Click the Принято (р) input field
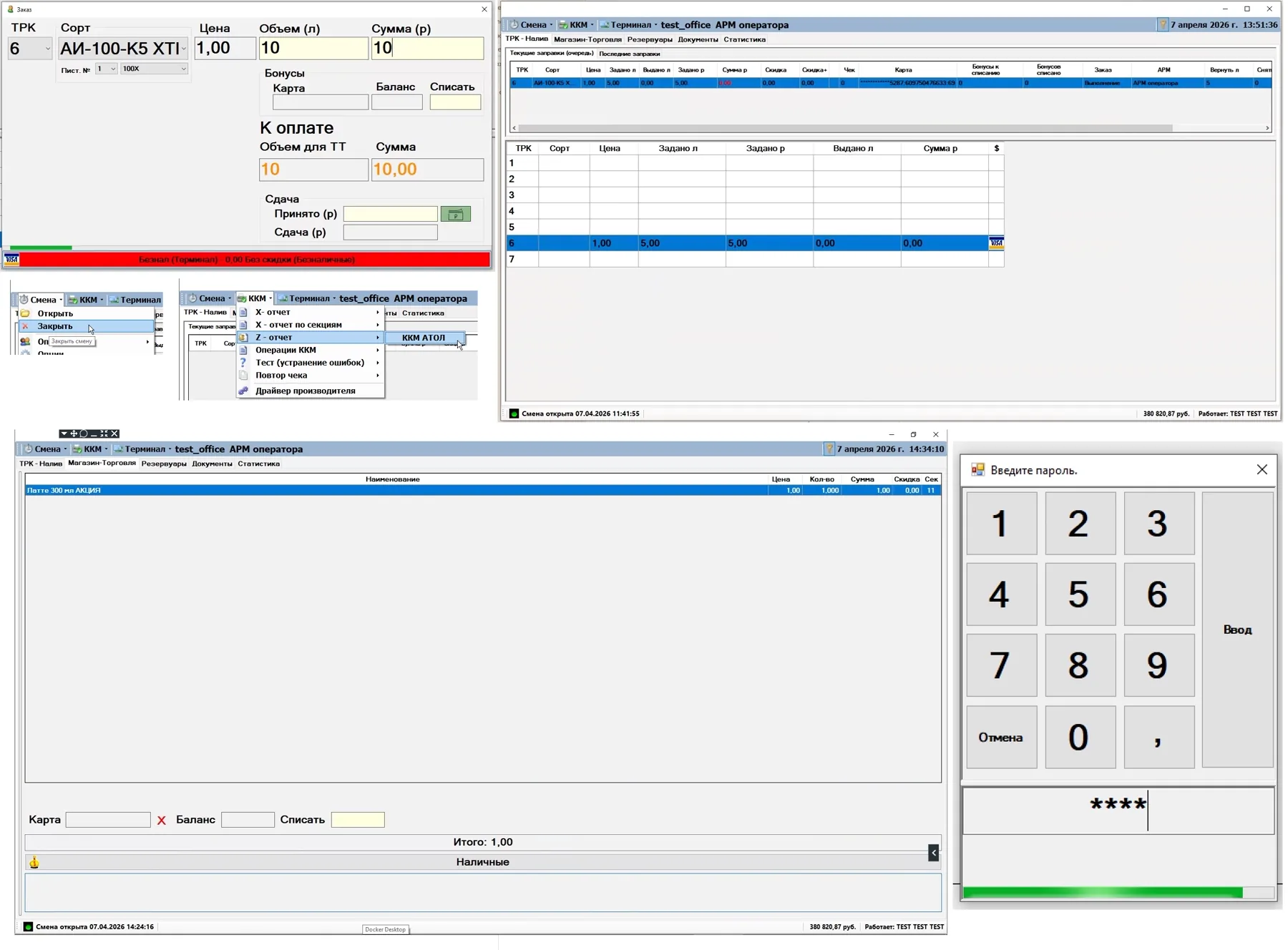 390,214
